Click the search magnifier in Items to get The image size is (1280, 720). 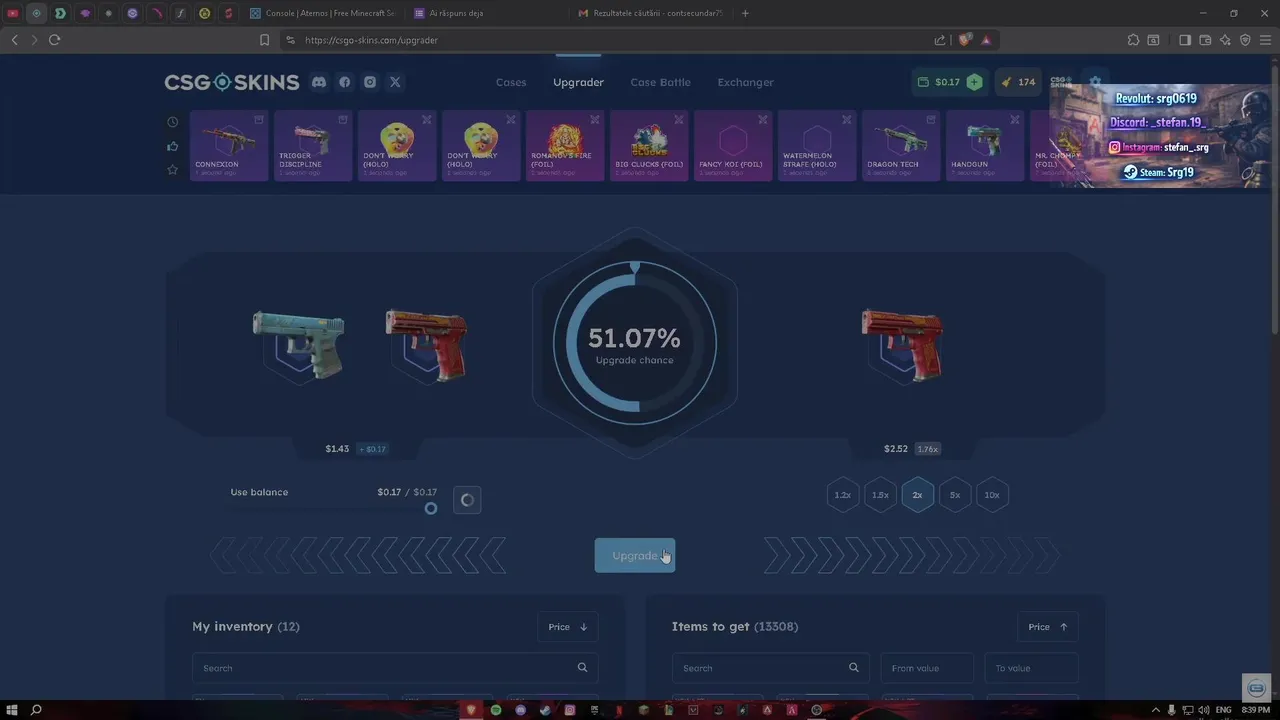(853, 668)
